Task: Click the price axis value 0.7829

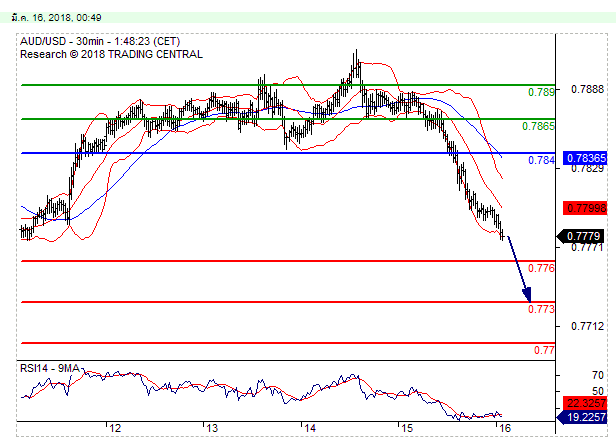Action: click(x=587, y=169)
